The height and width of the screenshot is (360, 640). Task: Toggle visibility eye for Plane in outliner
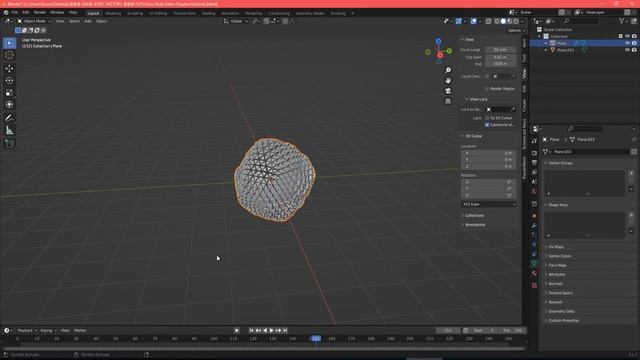click(627, 43)
